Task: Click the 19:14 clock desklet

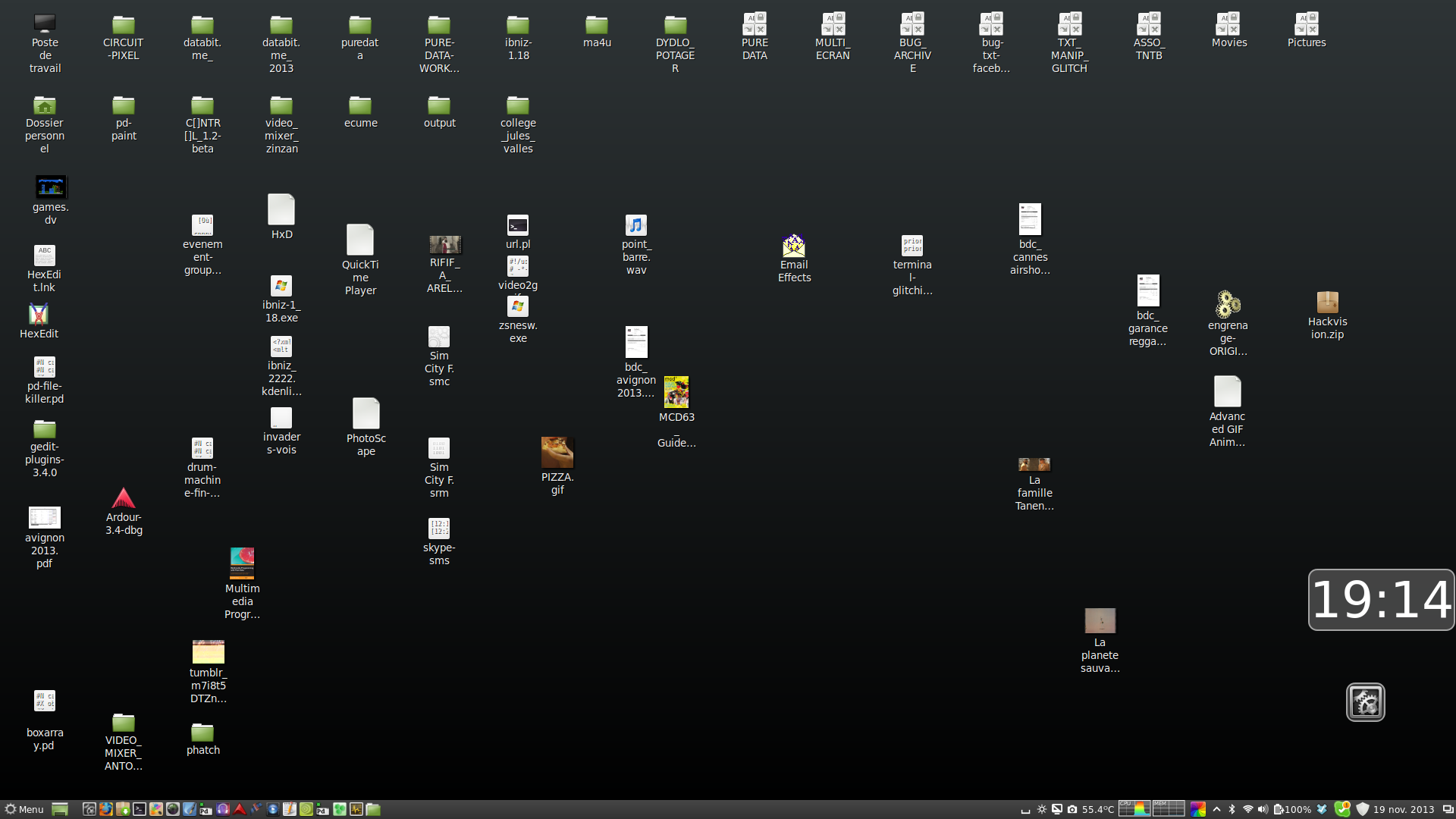Action: point(1381,599)
